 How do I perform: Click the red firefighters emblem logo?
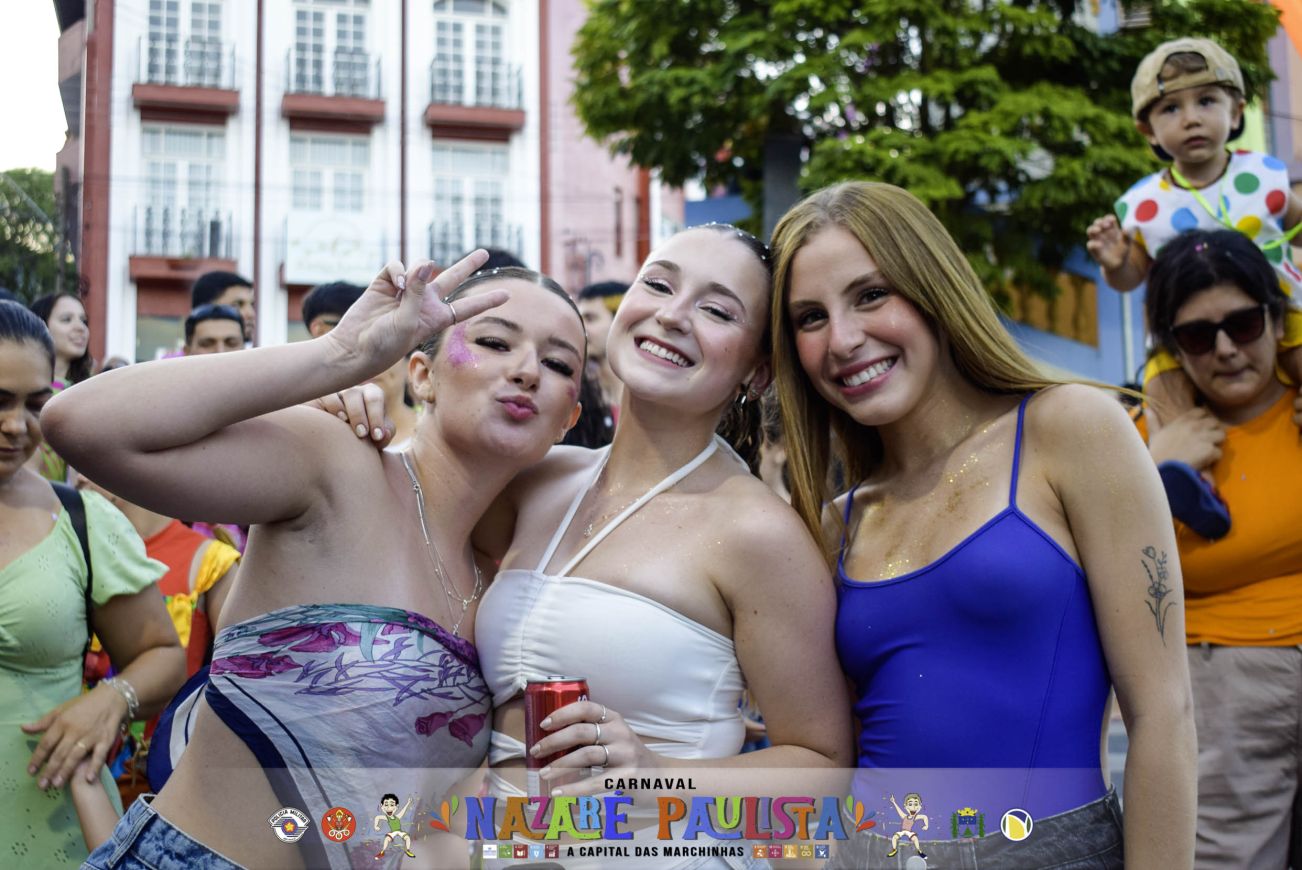[x=338, y=824]
